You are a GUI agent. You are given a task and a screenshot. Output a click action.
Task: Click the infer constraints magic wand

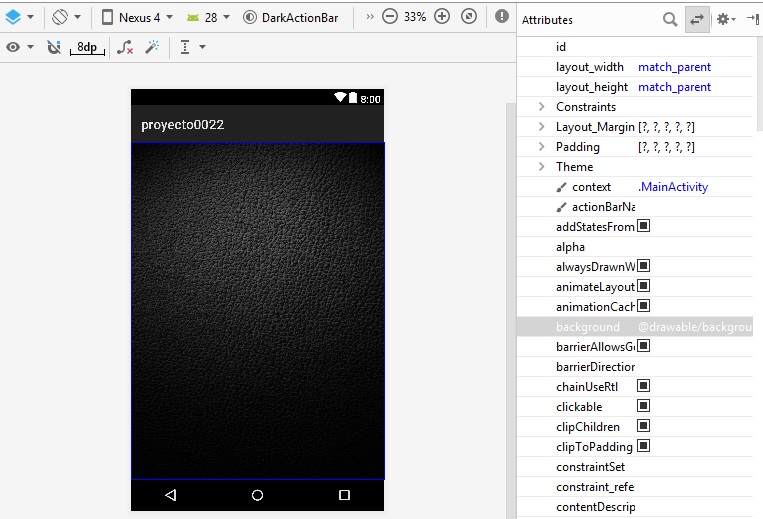point(152,47)
